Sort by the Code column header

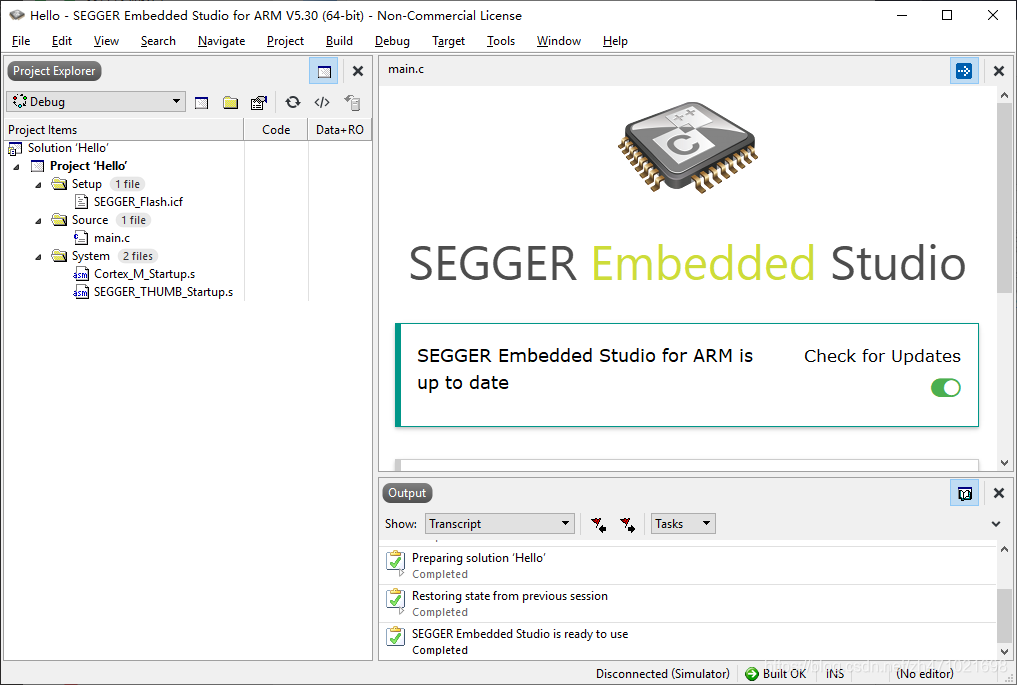[x=276, y=130]
